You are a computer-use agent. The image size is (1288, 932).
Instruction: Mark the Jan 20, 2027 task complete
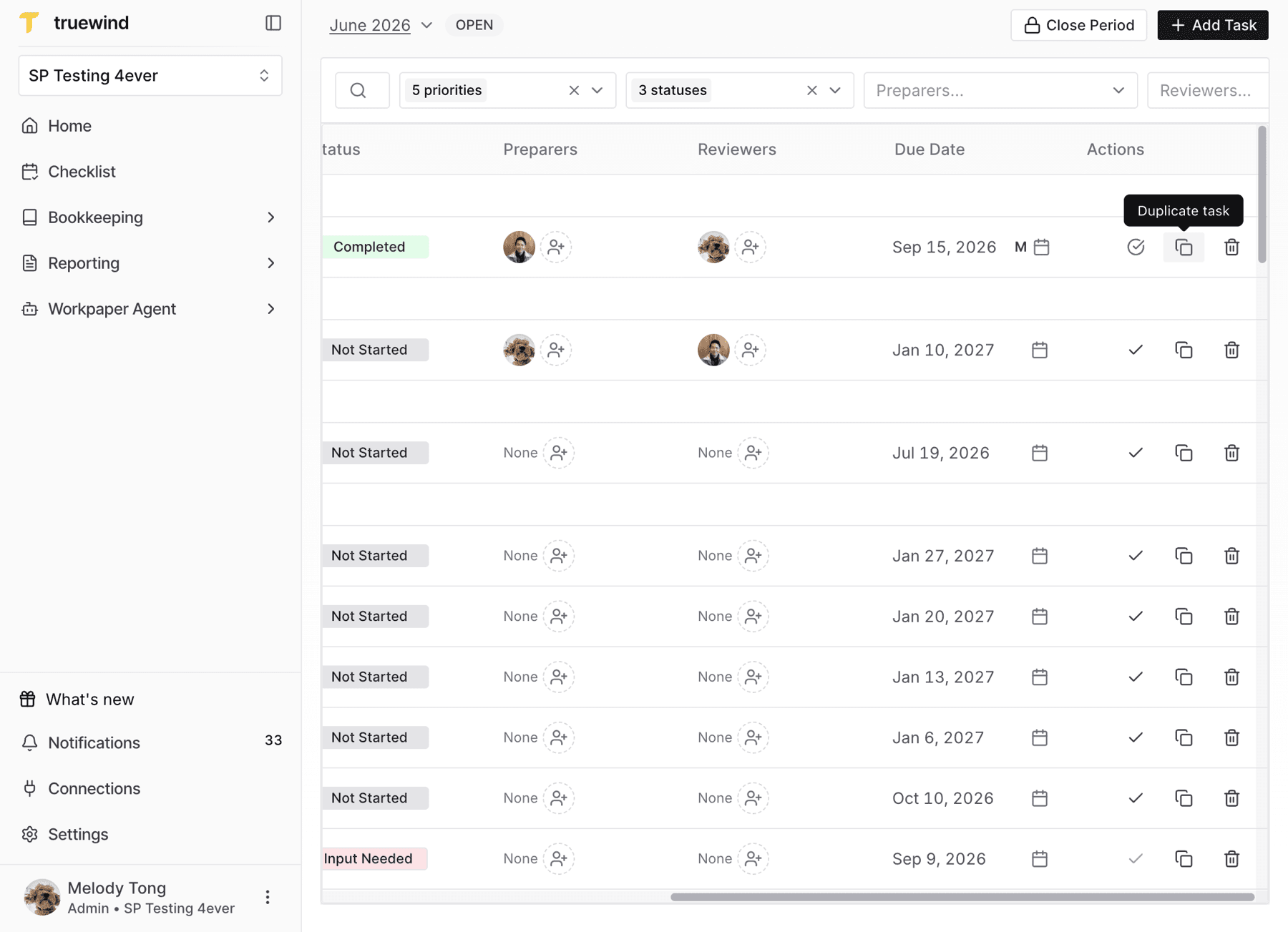[x=1136, y=616]
